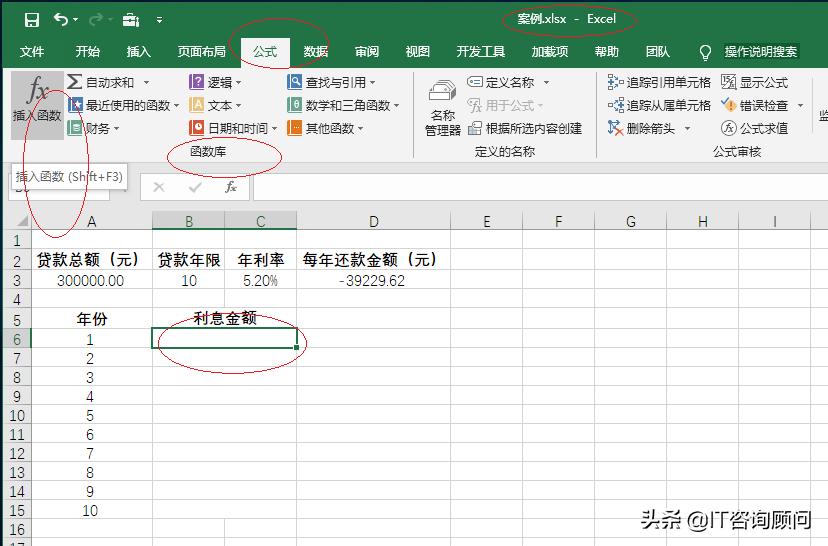The width and height of the screenshot is (828, 546).
Task: Switch to the 插入 ribbon tab
Action: click(138, 52)
